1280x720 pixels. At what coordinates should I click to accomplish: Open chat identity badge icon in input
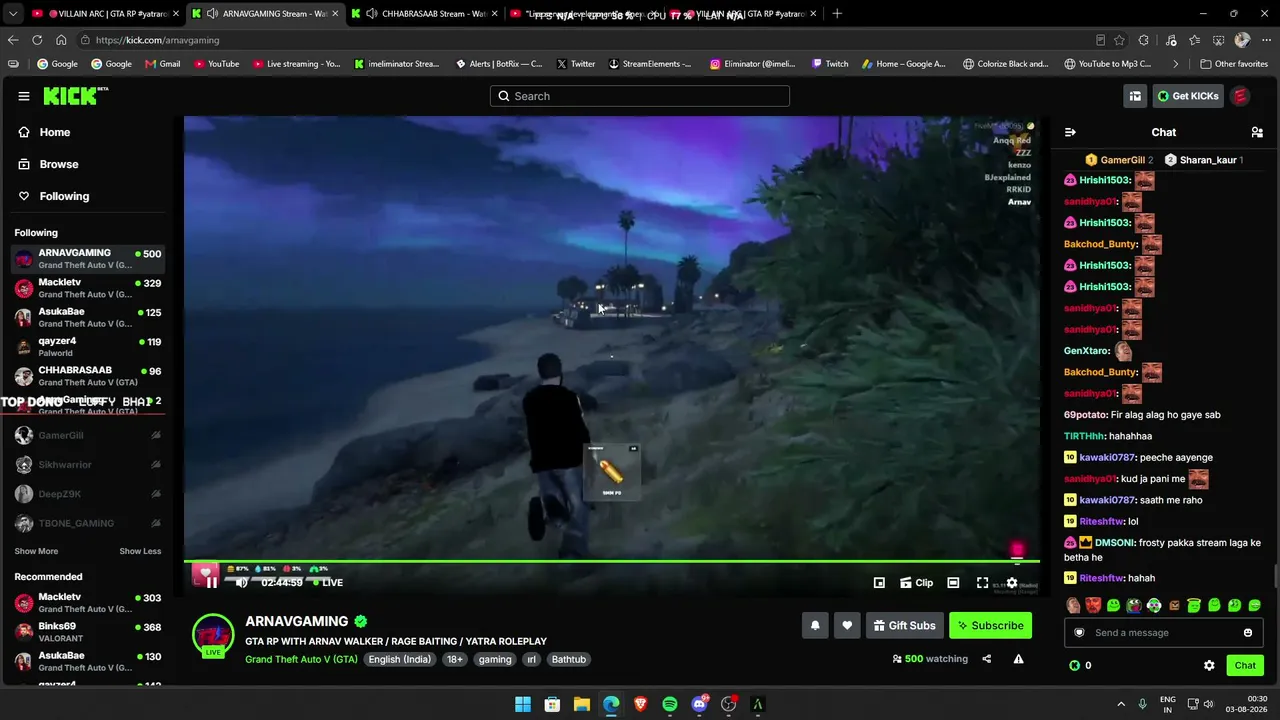pyautogui.click(x=1079, y=632)
